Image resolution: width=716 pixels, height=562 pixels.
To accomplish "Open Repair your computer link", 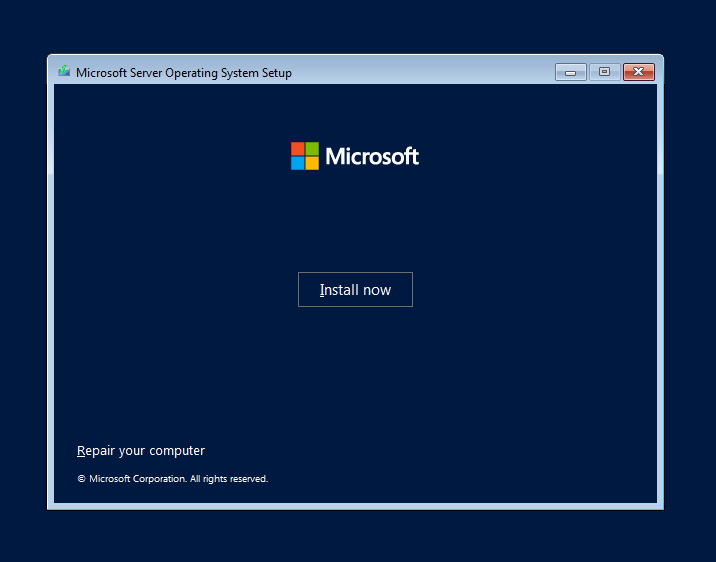I will tap(141, 451).
